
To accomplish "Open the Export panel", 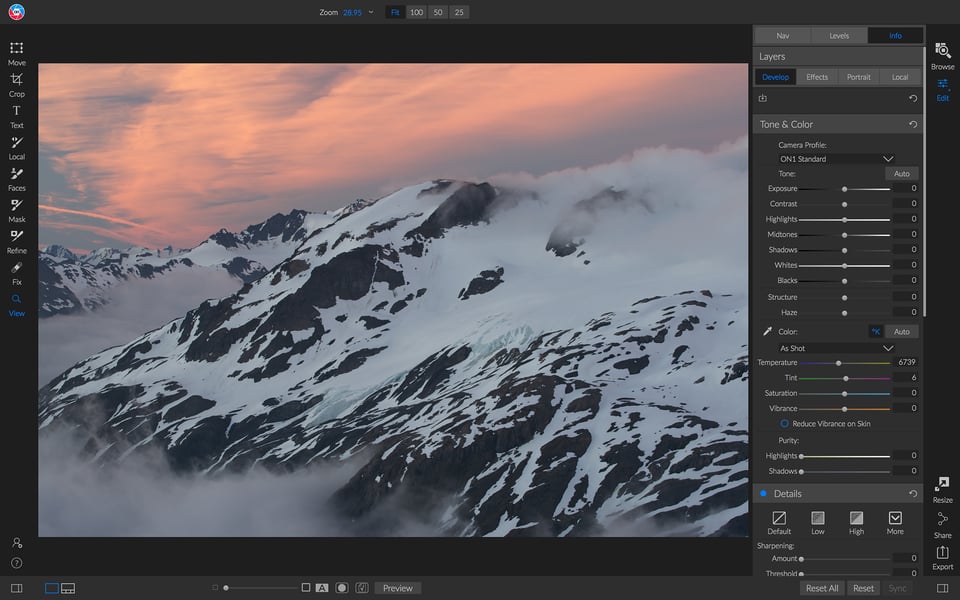I will (942, 557).
